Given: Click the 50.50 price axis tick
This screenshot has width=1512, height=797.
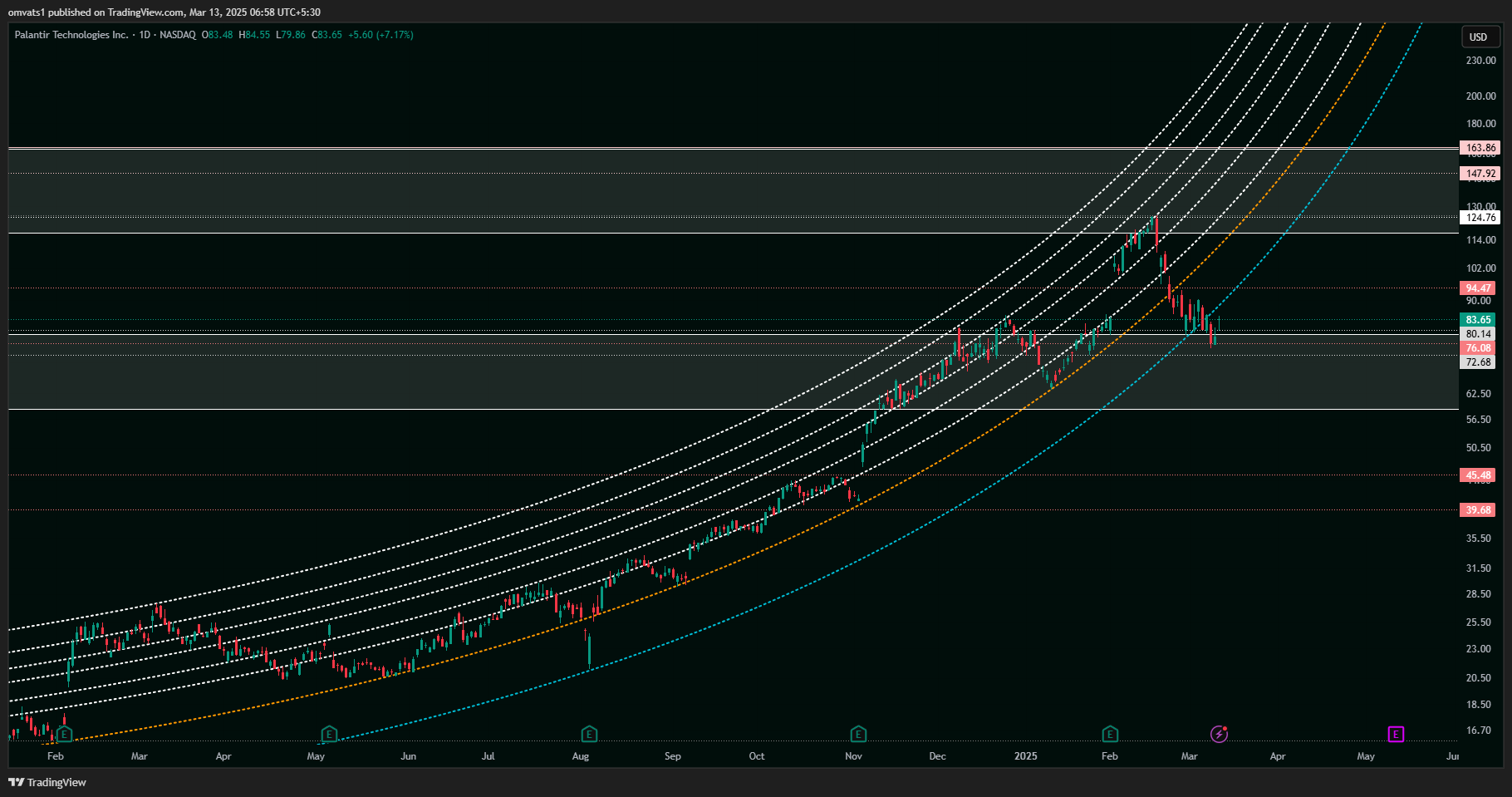Looking at the screenshot, I should (x=1478, y=448).
